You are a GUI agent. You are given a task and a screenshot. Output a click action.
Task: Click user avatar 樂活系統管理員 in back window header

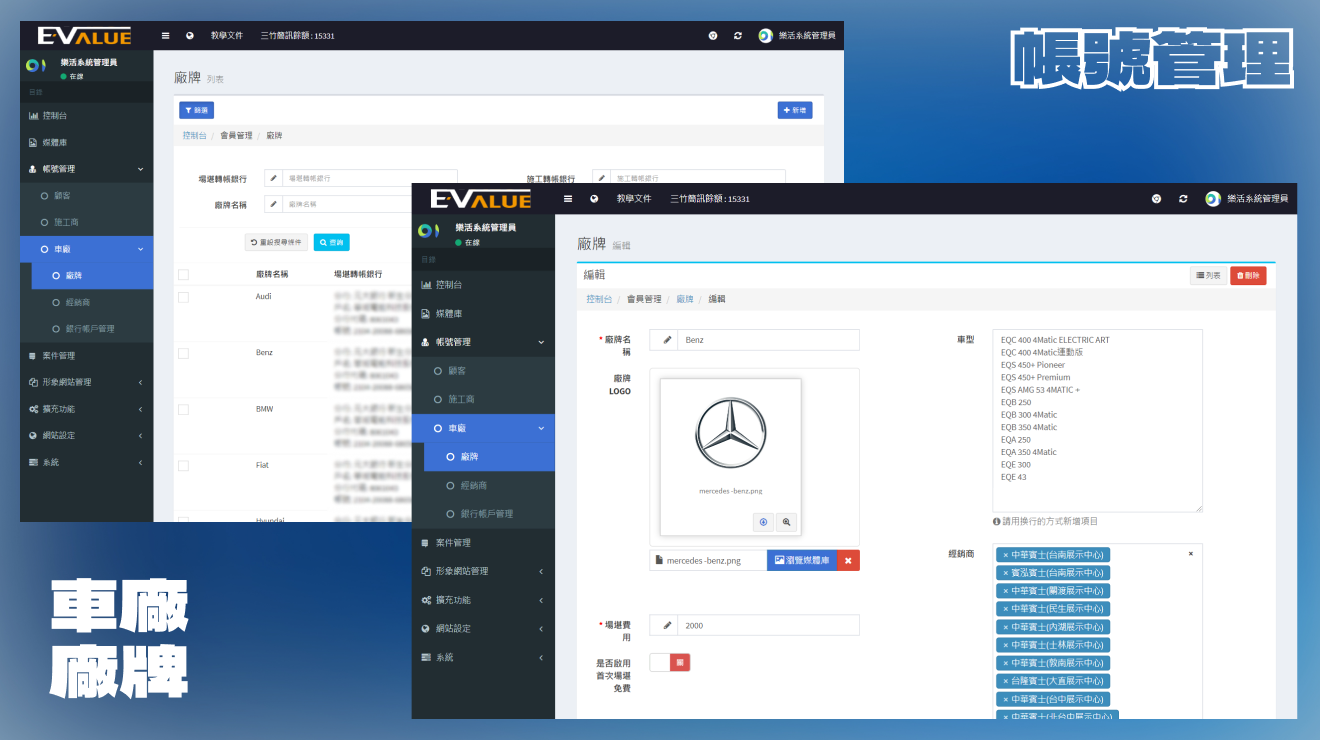(796, 35)
